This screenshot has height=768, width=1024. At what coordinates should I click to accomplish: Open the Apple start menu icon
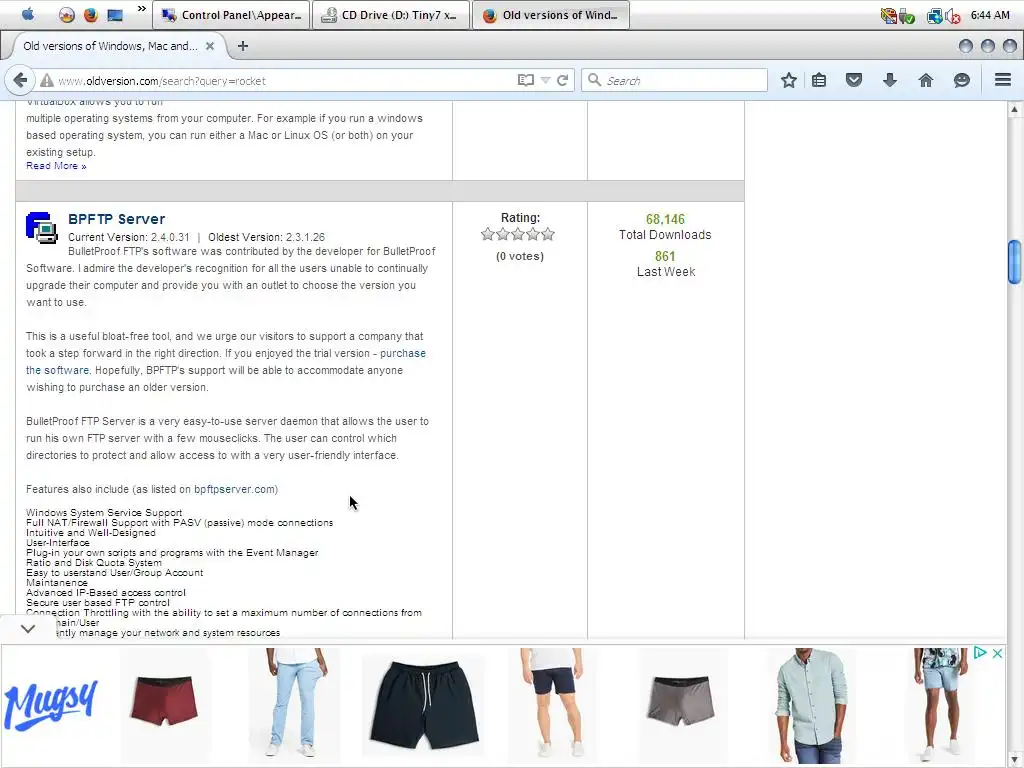tap(27, 14)
